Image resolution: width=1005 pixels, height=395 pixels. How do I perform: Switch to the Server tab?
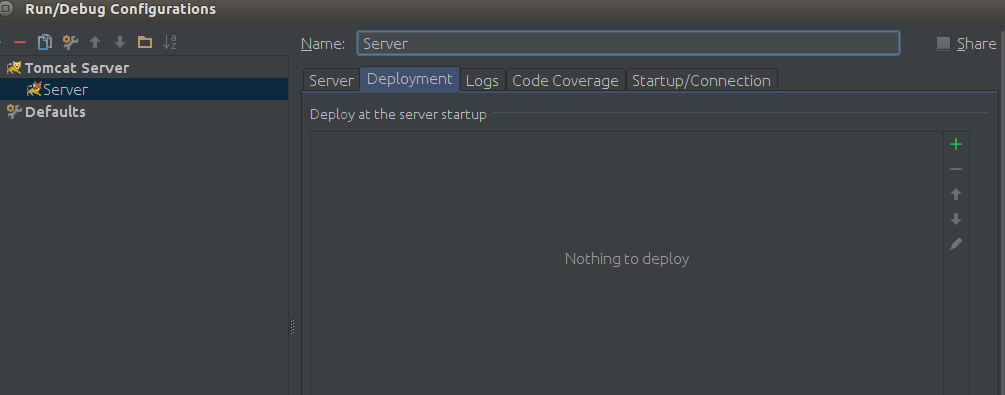331,80
